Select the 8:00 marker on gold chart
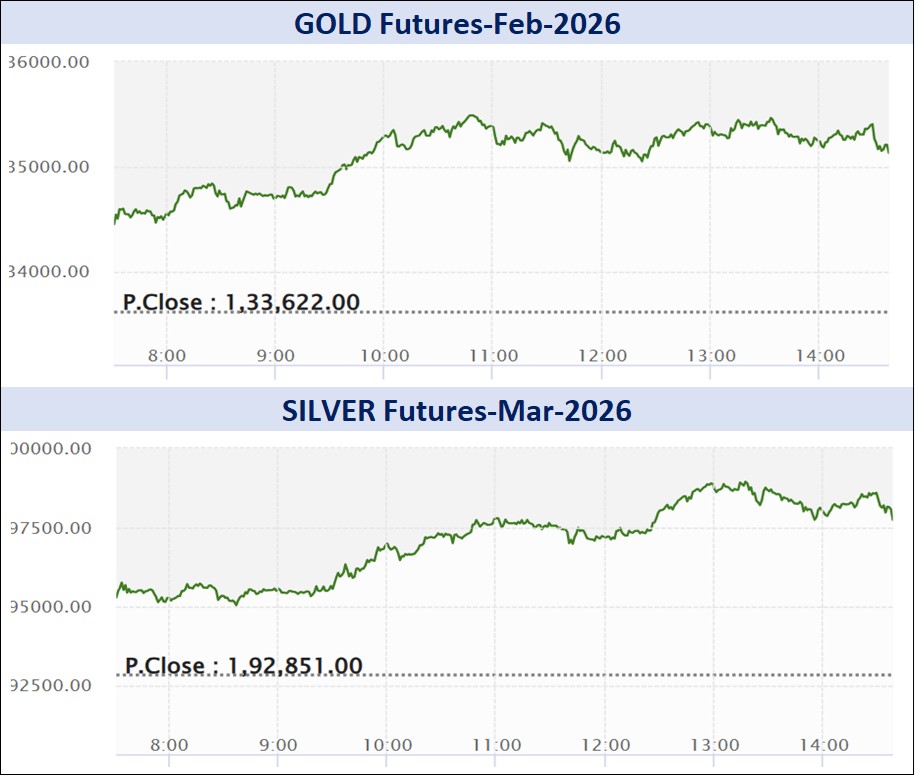Image resolution: width=915 pixels, height=776 pixels. coord(167,356)
